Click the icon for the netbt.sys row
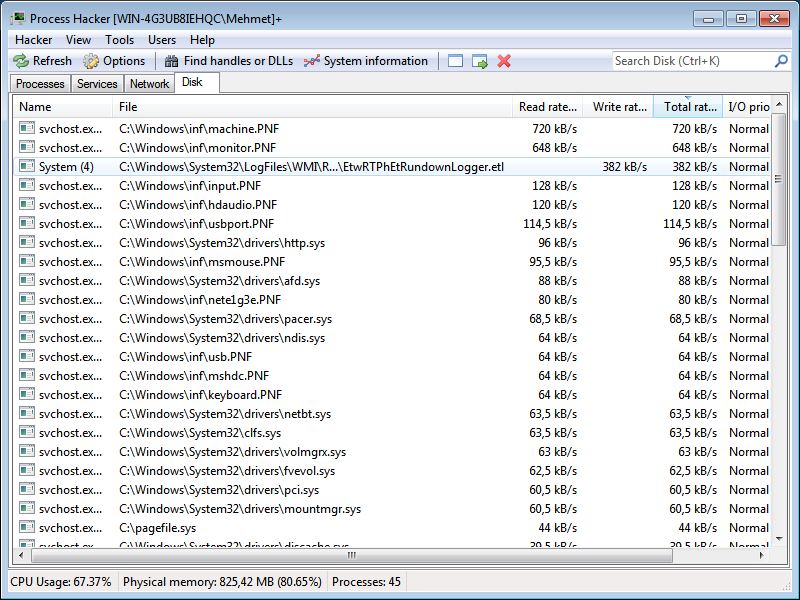Image resolution: width=800 pixels, height=600 pixels. [x=27, y=413]
